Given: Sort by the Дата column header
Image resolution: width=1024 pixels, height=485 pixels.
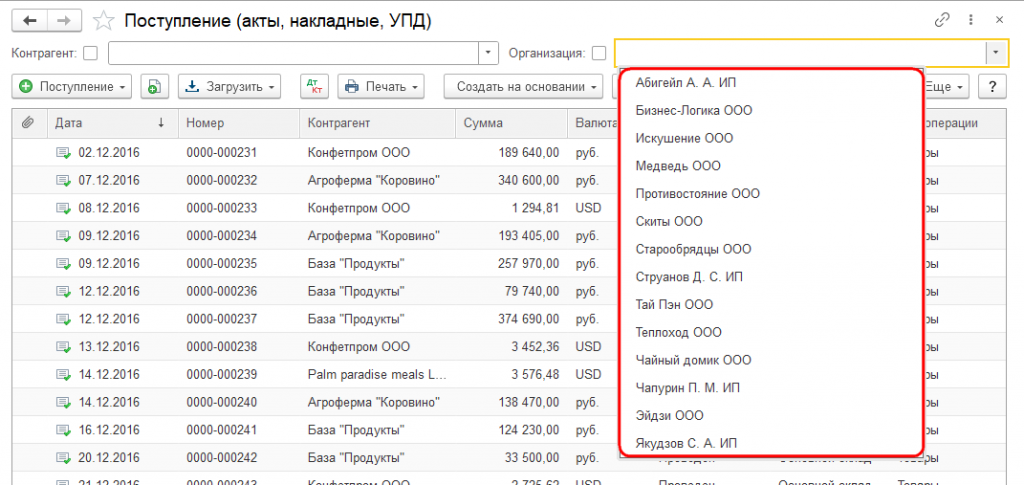Looking at the screenshot, I should coord(112,123).
